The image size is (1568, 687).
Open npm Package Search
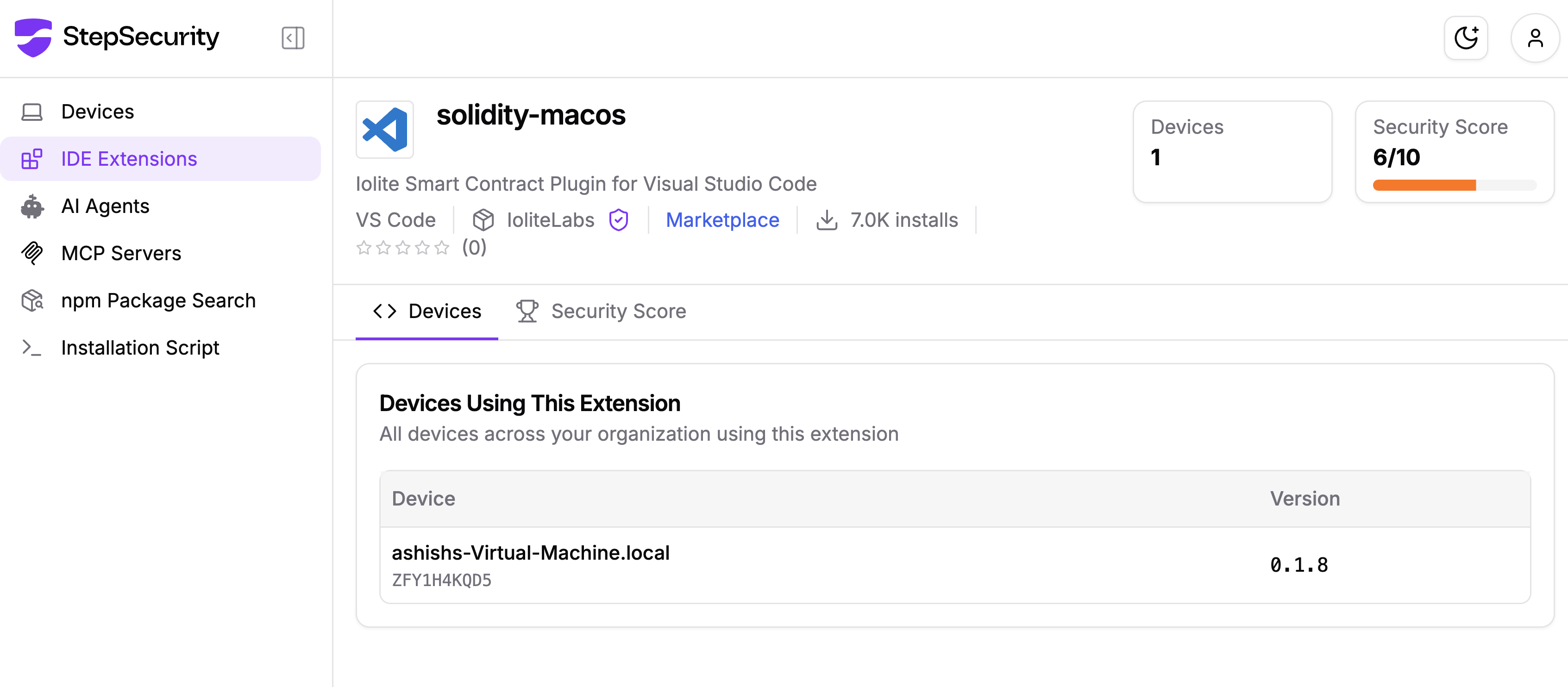[x=158, y=300]
